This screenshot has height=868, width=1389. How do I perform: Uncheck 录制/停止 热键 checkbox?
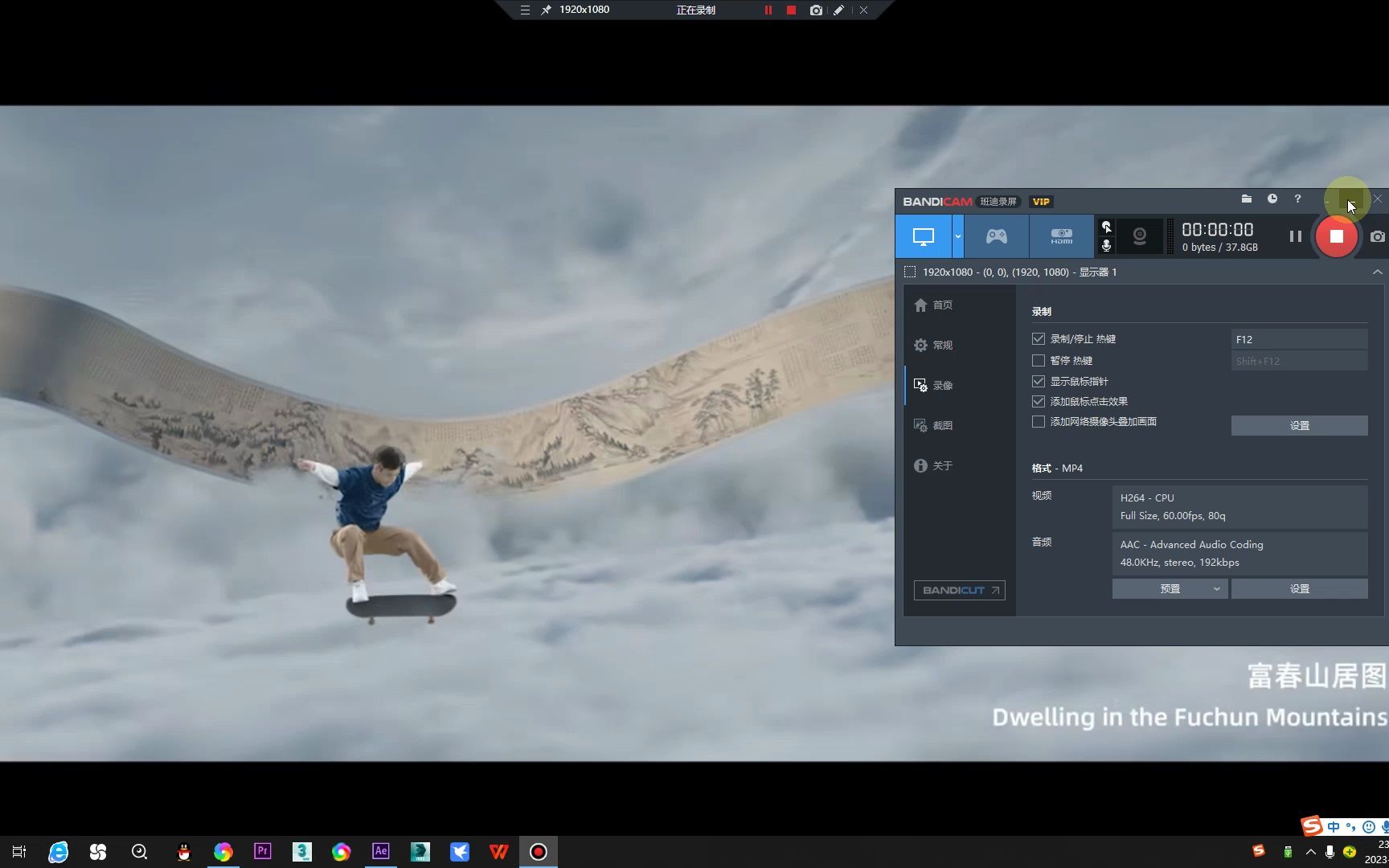point(1039,339)
